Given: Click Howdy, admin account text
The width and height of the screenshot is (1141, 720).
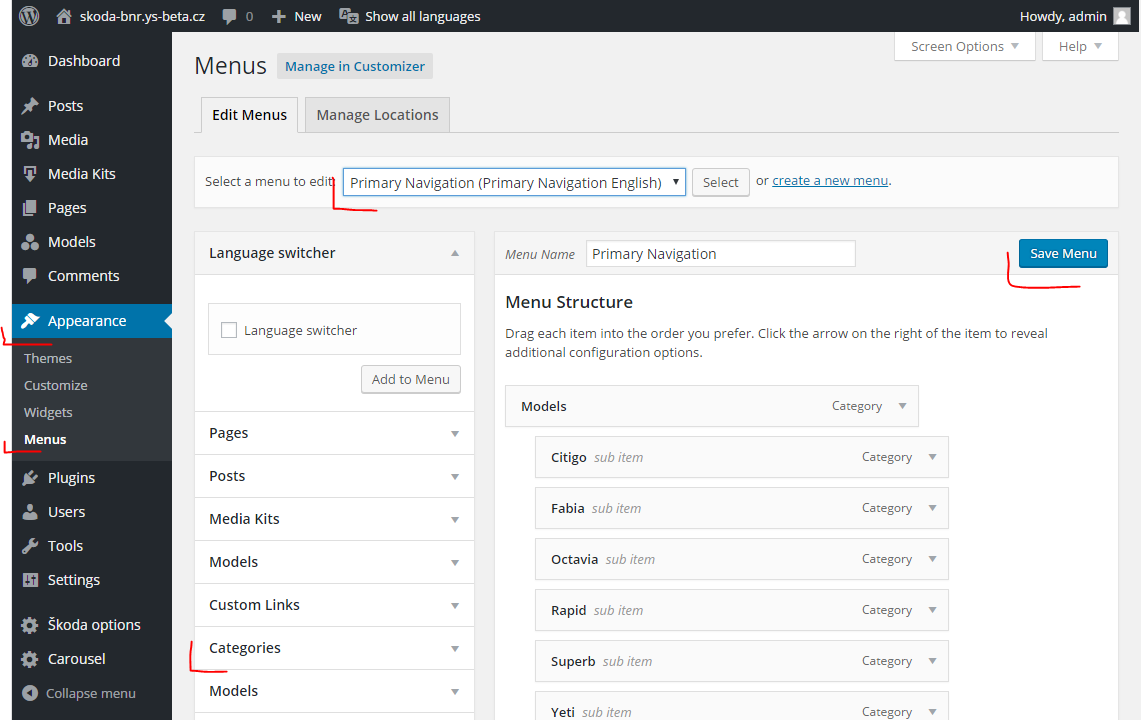Looking at the screenshot, I should pos(1063,16).
